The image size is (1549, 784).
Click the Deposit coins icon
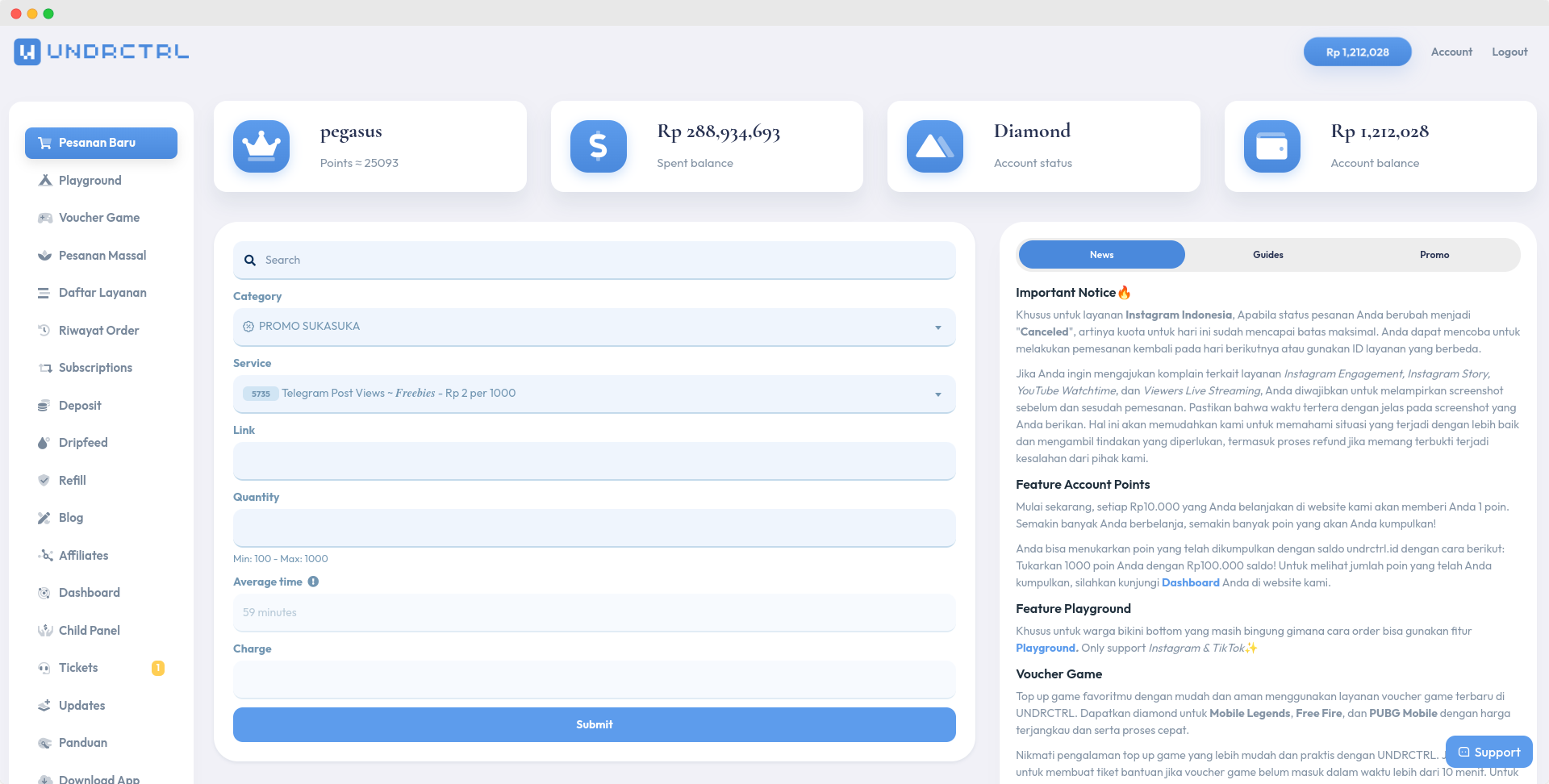[44, 405]
